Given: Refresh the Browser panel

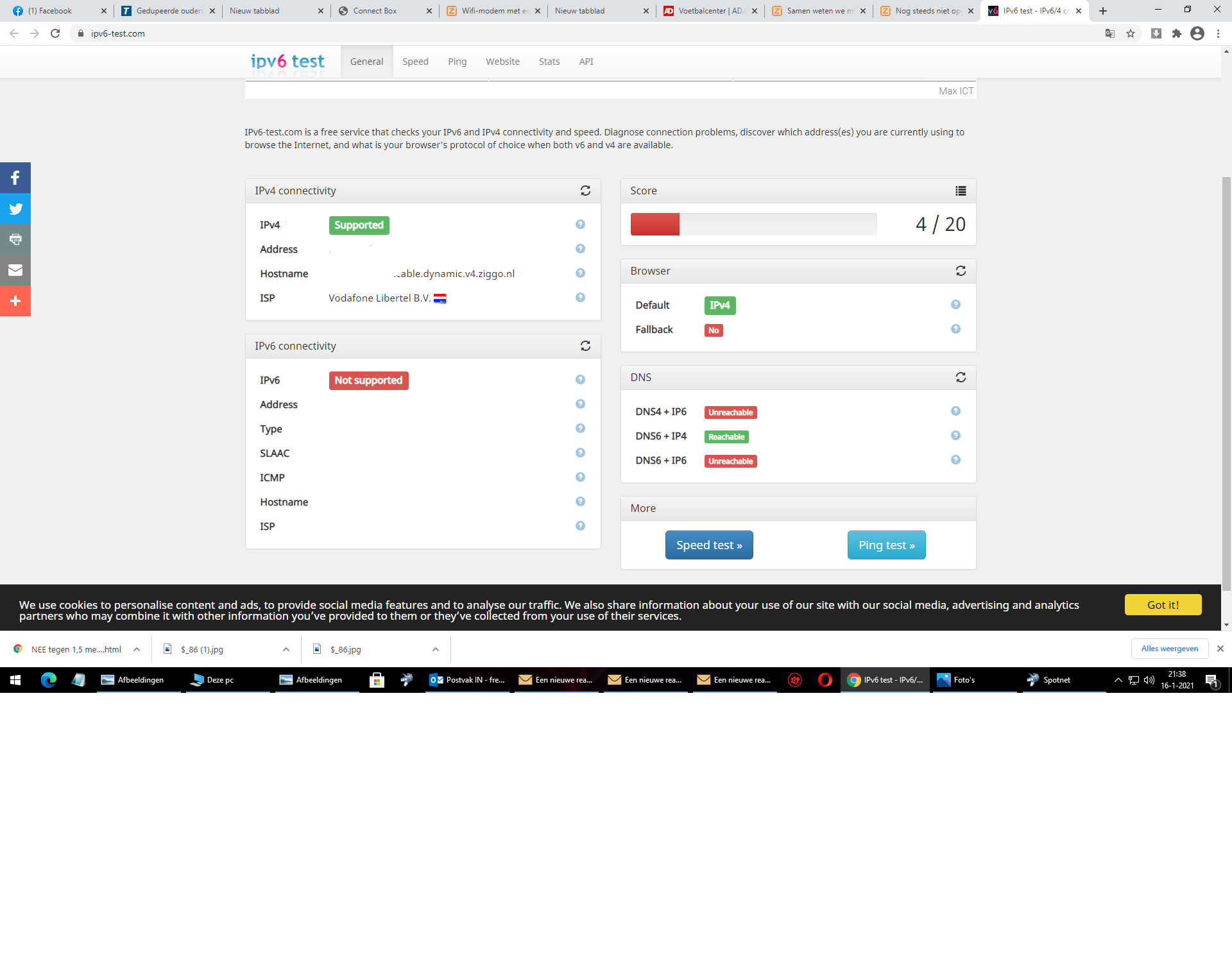Looking at the screenshot, I should 961,271.
